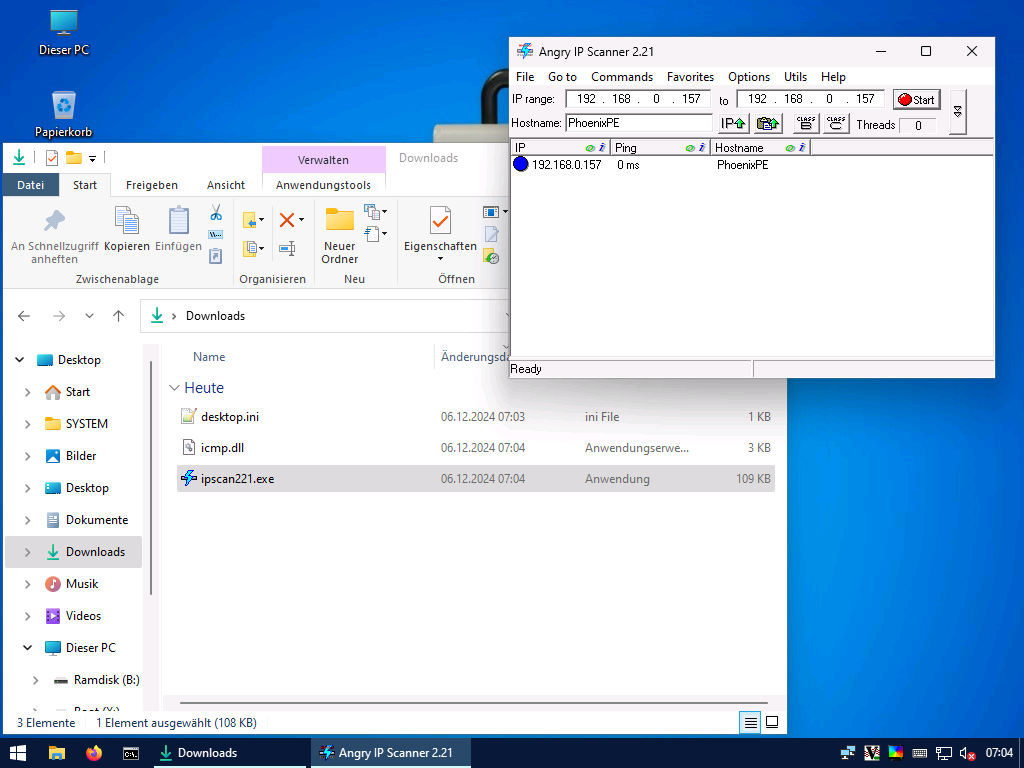
Task: Click the Class B range button
Action: pyautogui.click(x=806, y=124)
